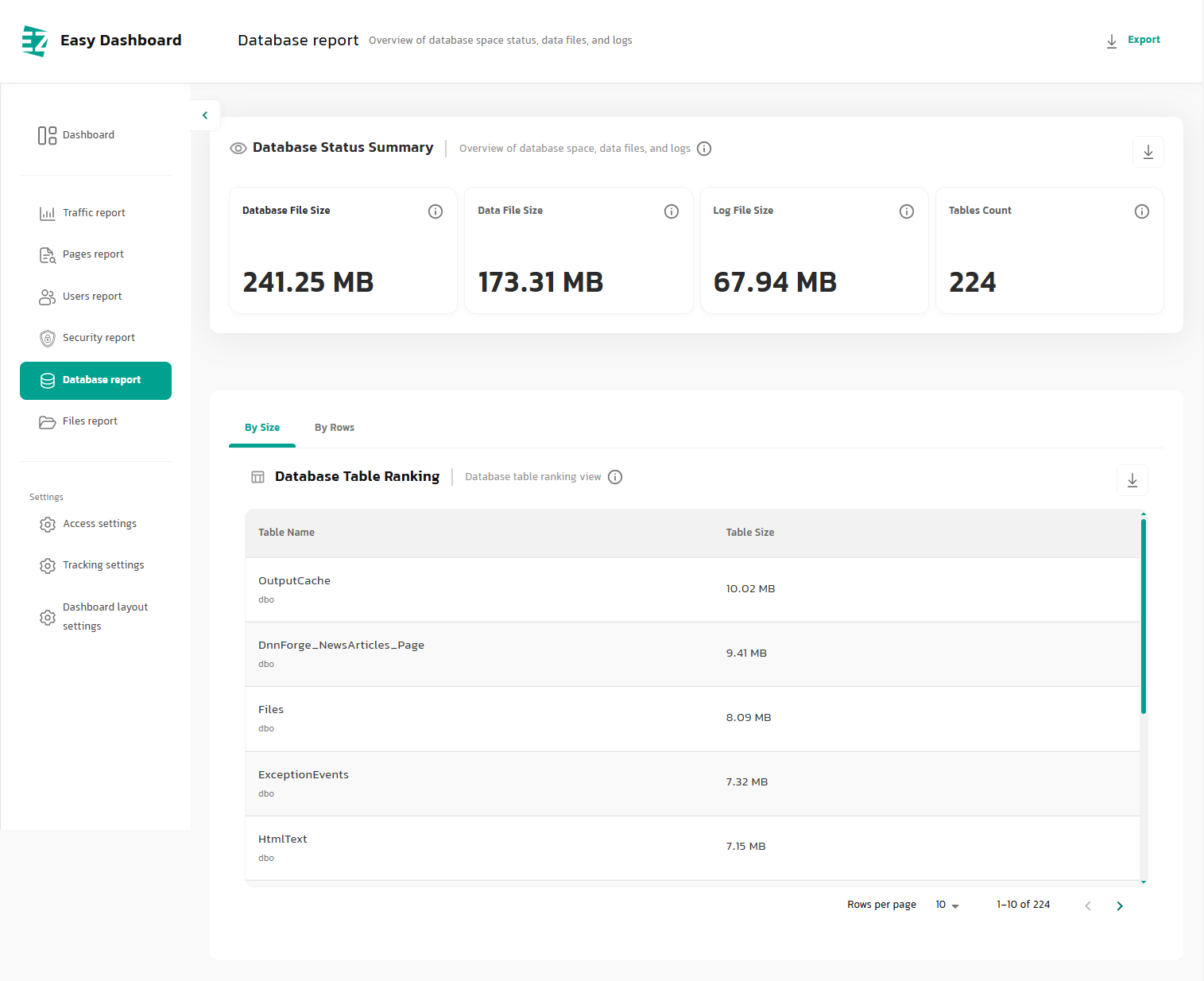Toggle the eye icon for Database Status Summary
1204x981 pixels.
[238, 149]
